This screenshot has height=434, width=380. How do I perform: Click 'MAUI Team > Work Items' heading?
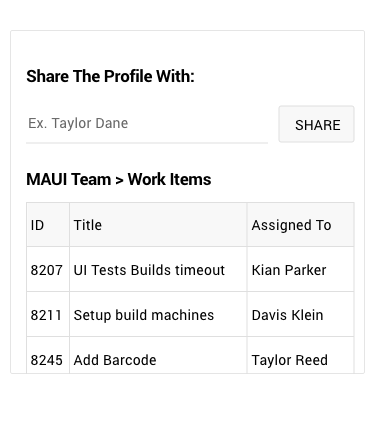tap(119, 179)
